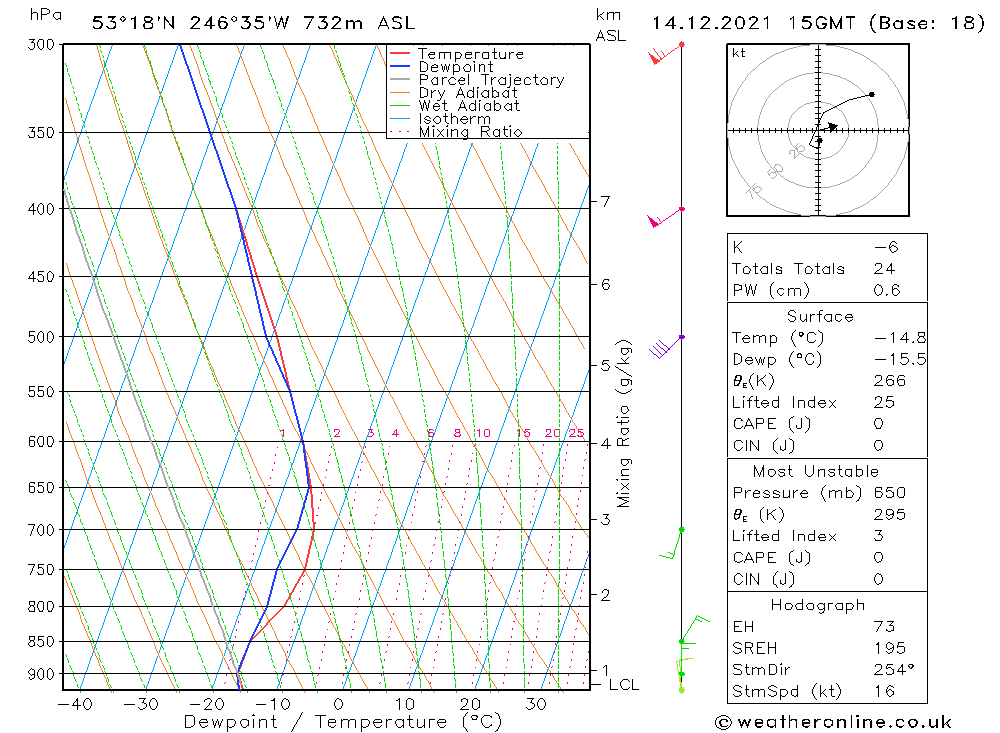Click the Mixing Ratio (g/kg) vertical label
This screenshot has height=733, width=1000.
623,424
